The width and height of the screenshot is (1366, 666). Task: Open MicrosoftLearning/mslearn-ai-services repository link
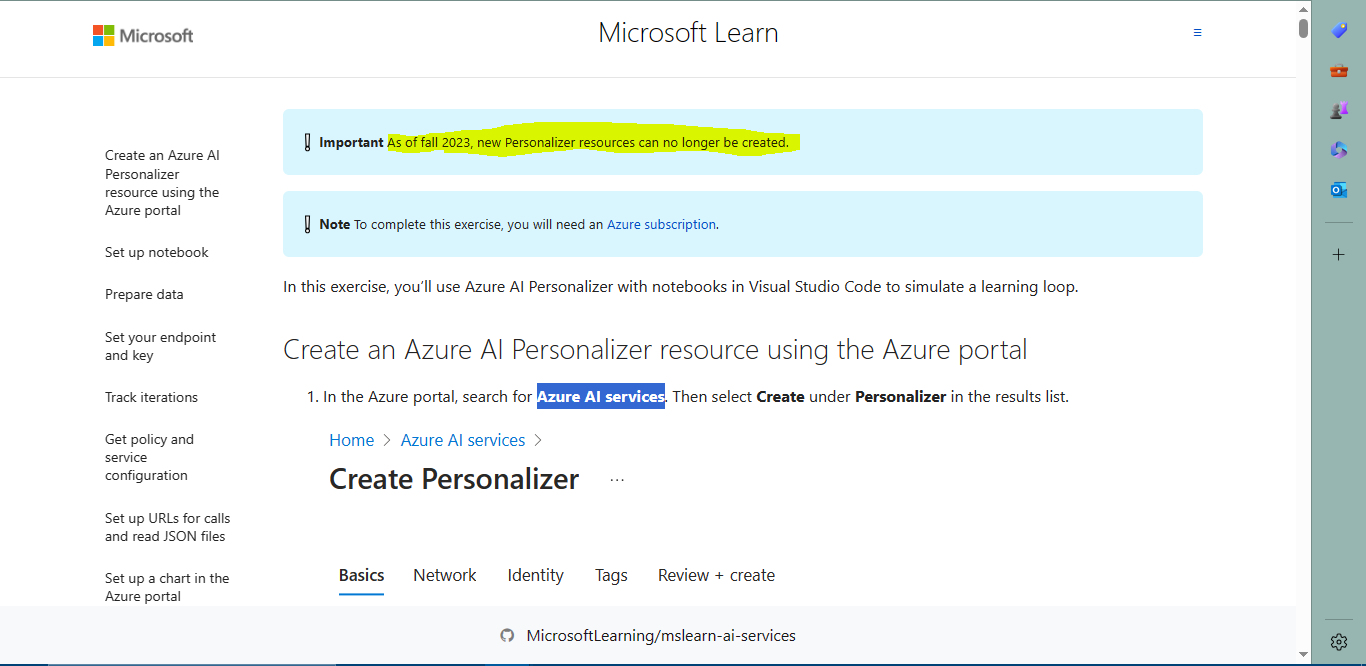(x=661, y=635)
